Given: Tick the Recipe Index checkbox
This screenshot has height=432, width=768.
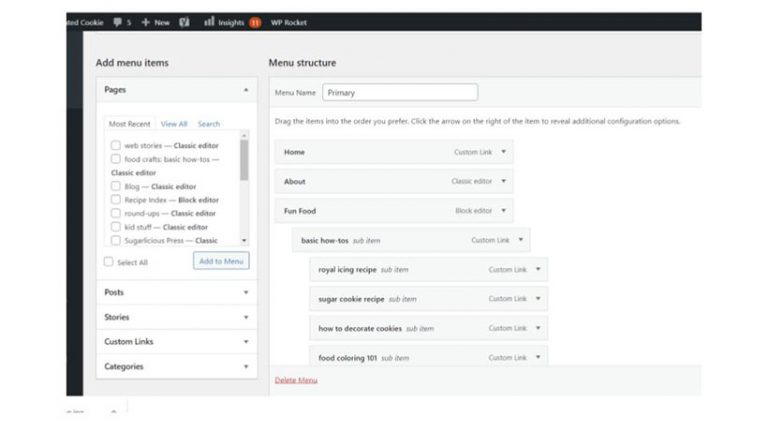Looking at the screenshot, I should click(x=116, y=200).
